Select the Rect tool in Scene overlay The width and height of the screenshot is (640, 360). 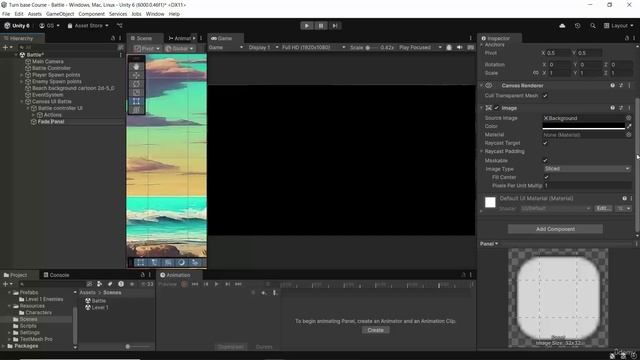pos(136,101)
